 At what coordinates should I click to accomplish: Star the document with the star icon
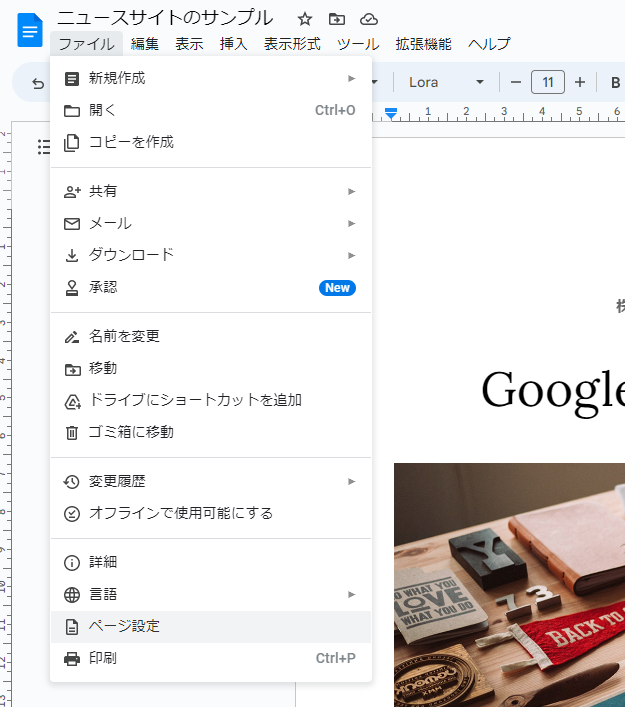(305, 19)
